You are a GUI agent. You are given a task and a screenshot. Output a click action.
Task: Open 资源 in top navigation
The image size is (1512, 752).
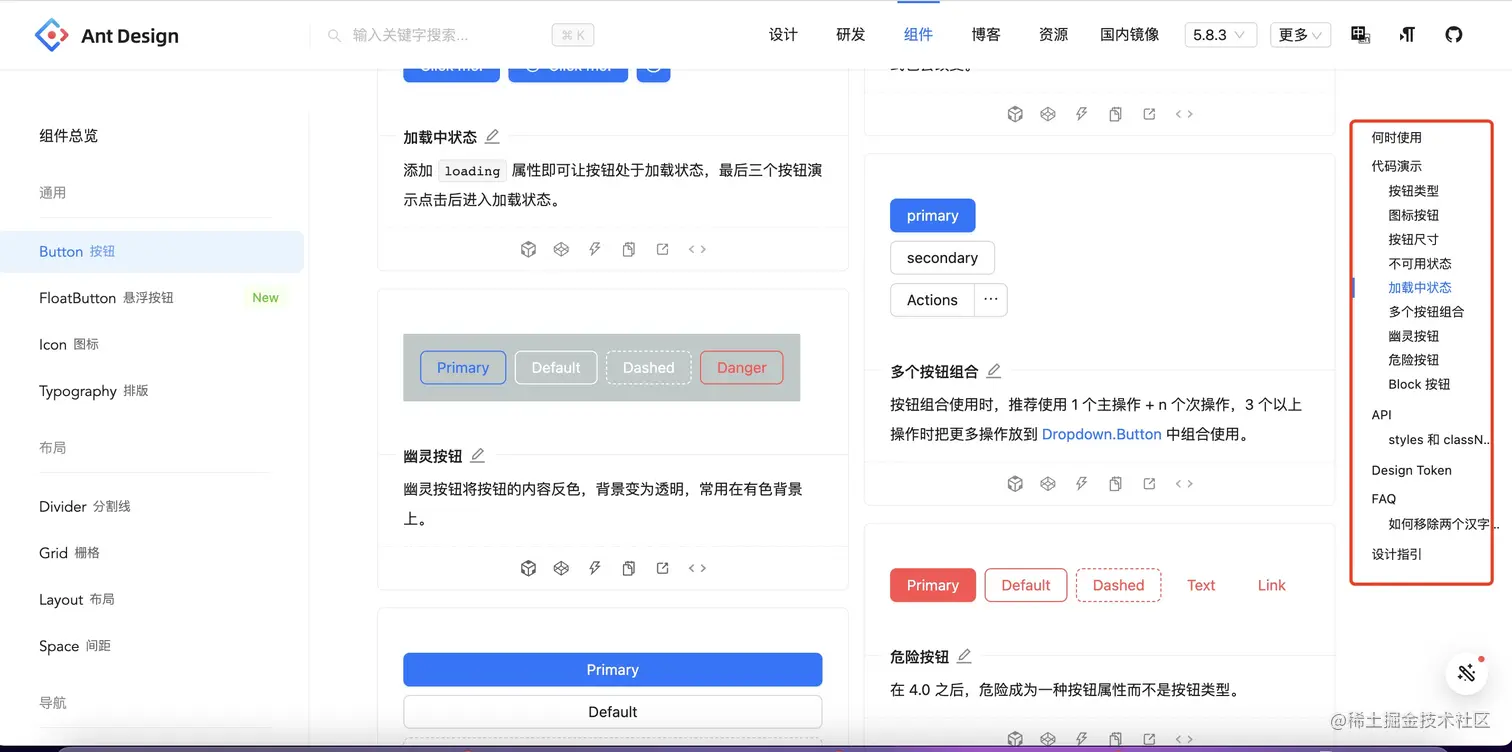tap(1053, 34)
